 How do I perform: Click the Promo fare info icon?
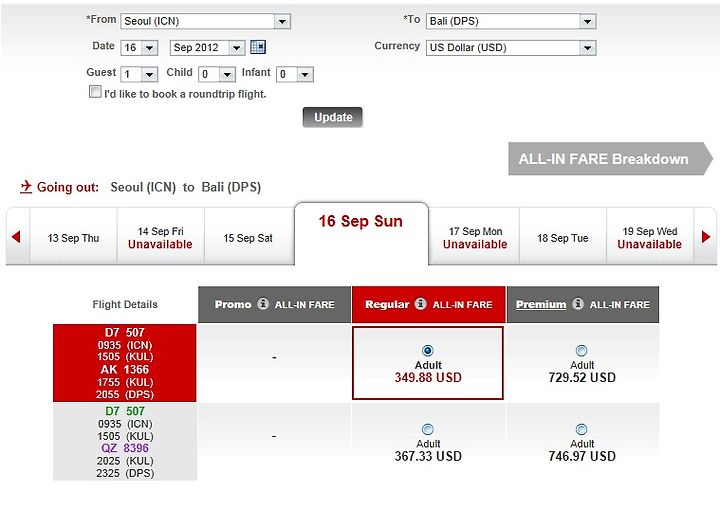coord(263,304)
